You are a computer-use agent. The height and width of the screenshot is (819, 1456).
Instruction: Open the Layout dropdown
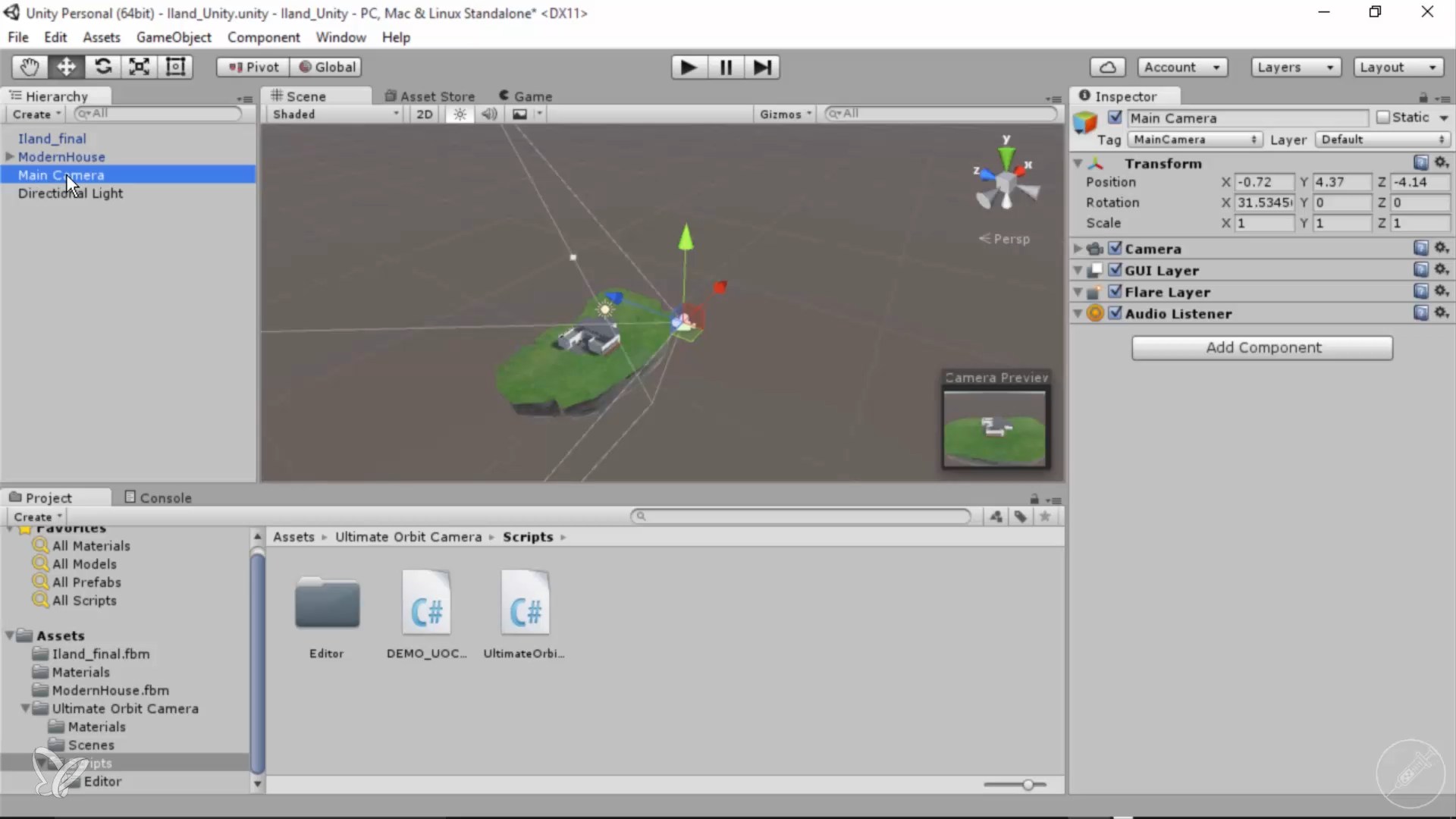pyautogui.click(x=1398, y=67)
